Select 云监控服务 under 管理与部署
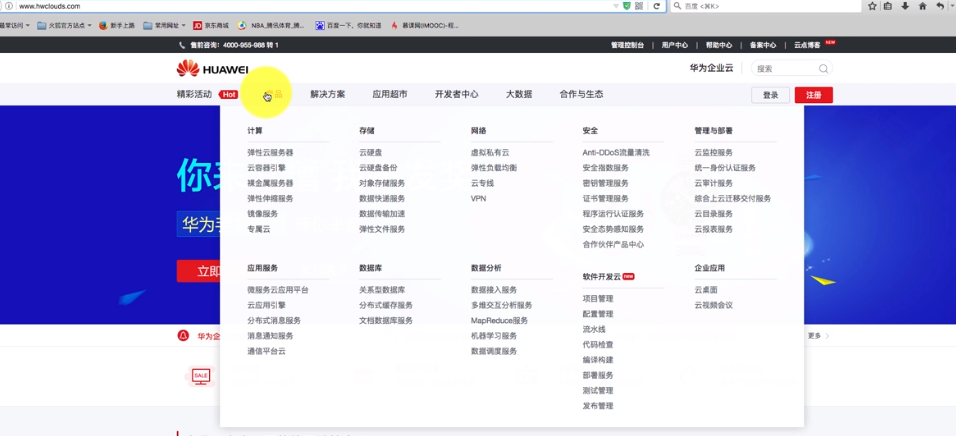This screenshot has width=956, height=436. [x=713, y=152]
